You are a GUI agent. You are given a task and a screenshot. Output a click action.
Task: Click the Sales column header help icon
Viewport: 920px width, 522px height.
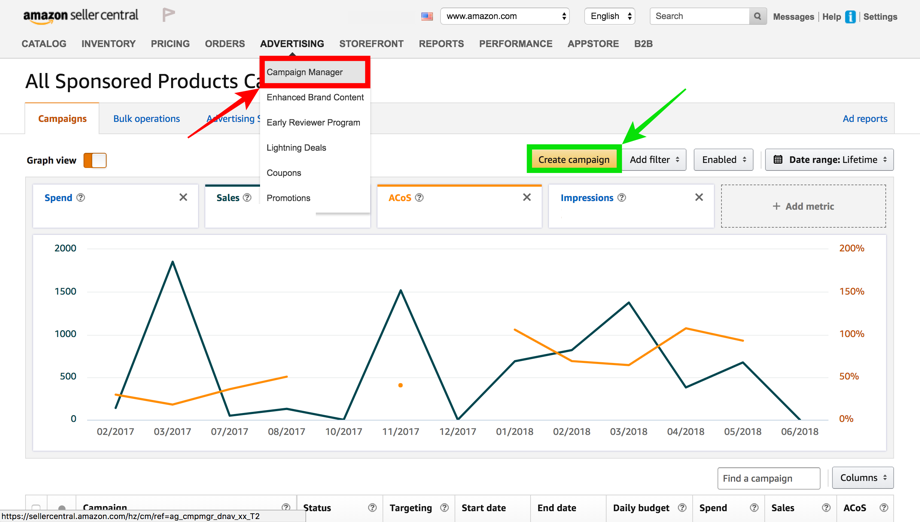coord(826,508)
